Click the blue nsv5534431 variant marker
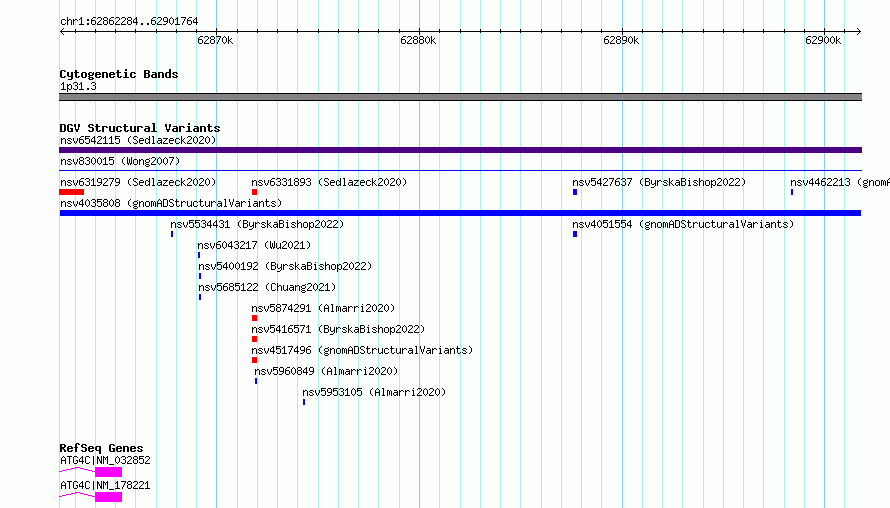 pyautogui.click(x=172, y=234)
